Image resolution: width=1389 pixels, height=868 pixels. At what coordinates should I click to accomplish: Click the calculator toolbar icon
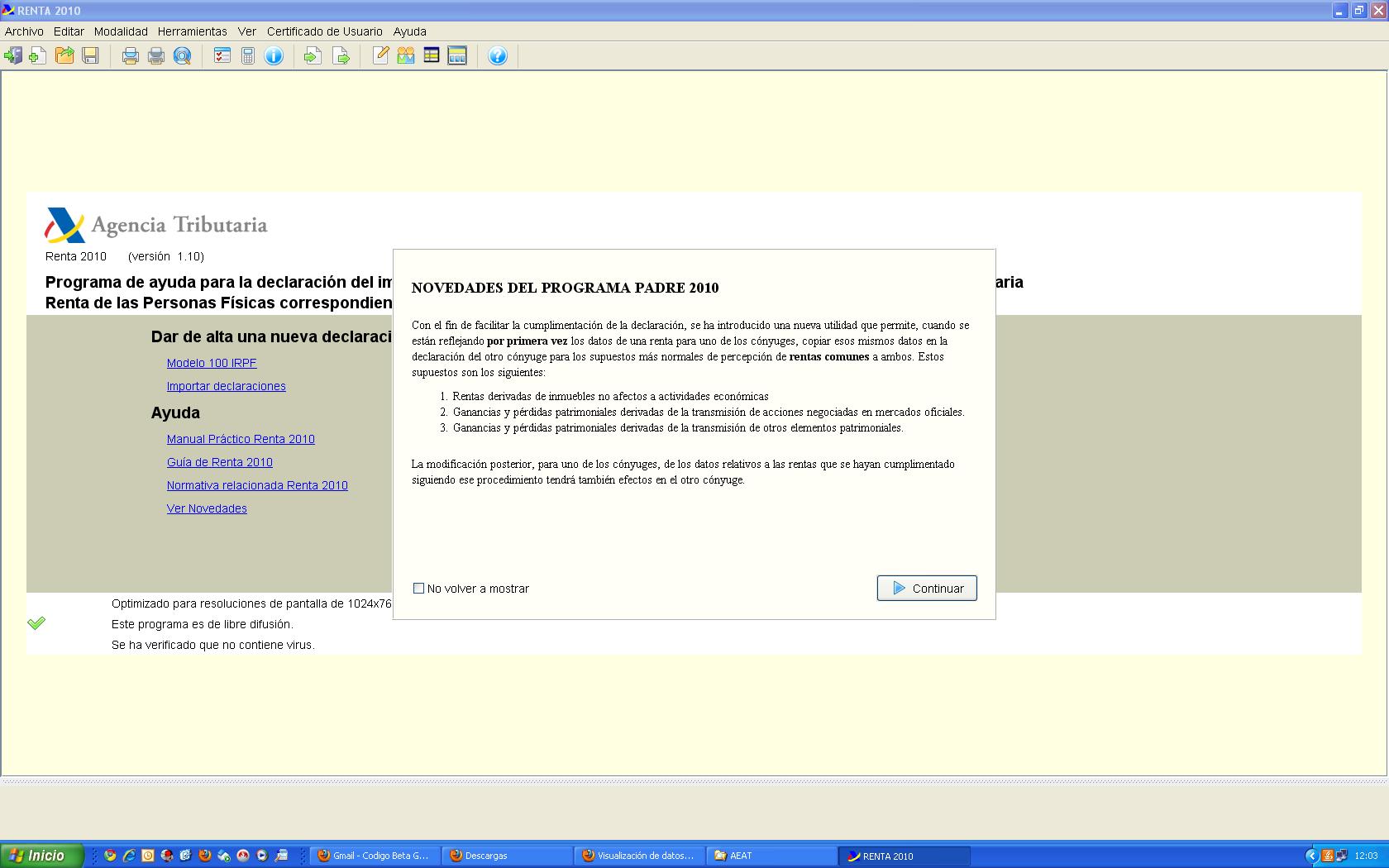point(248,56)
